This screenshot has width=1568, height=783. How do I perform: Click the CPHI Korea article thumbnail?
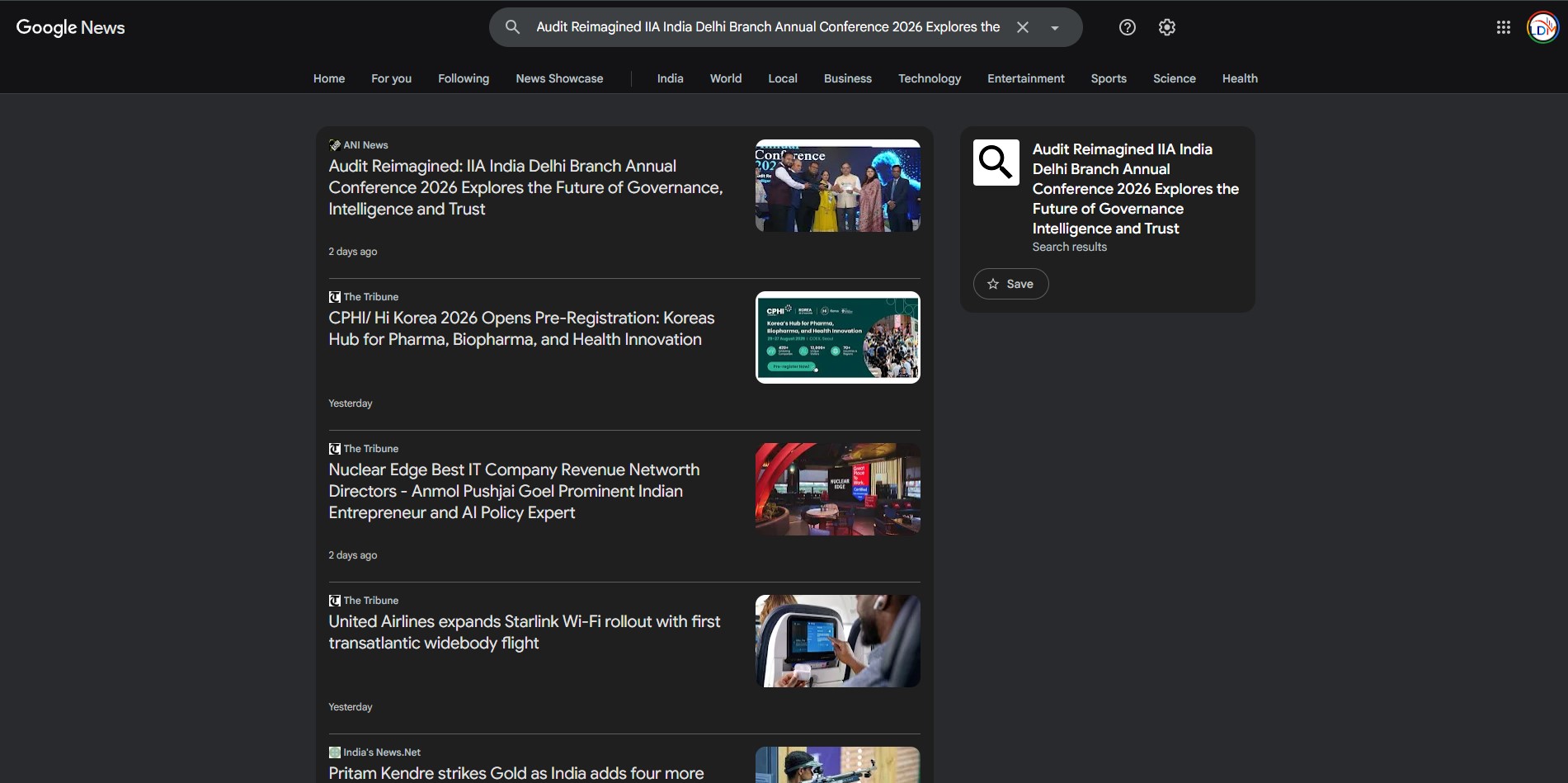[838, 337]
